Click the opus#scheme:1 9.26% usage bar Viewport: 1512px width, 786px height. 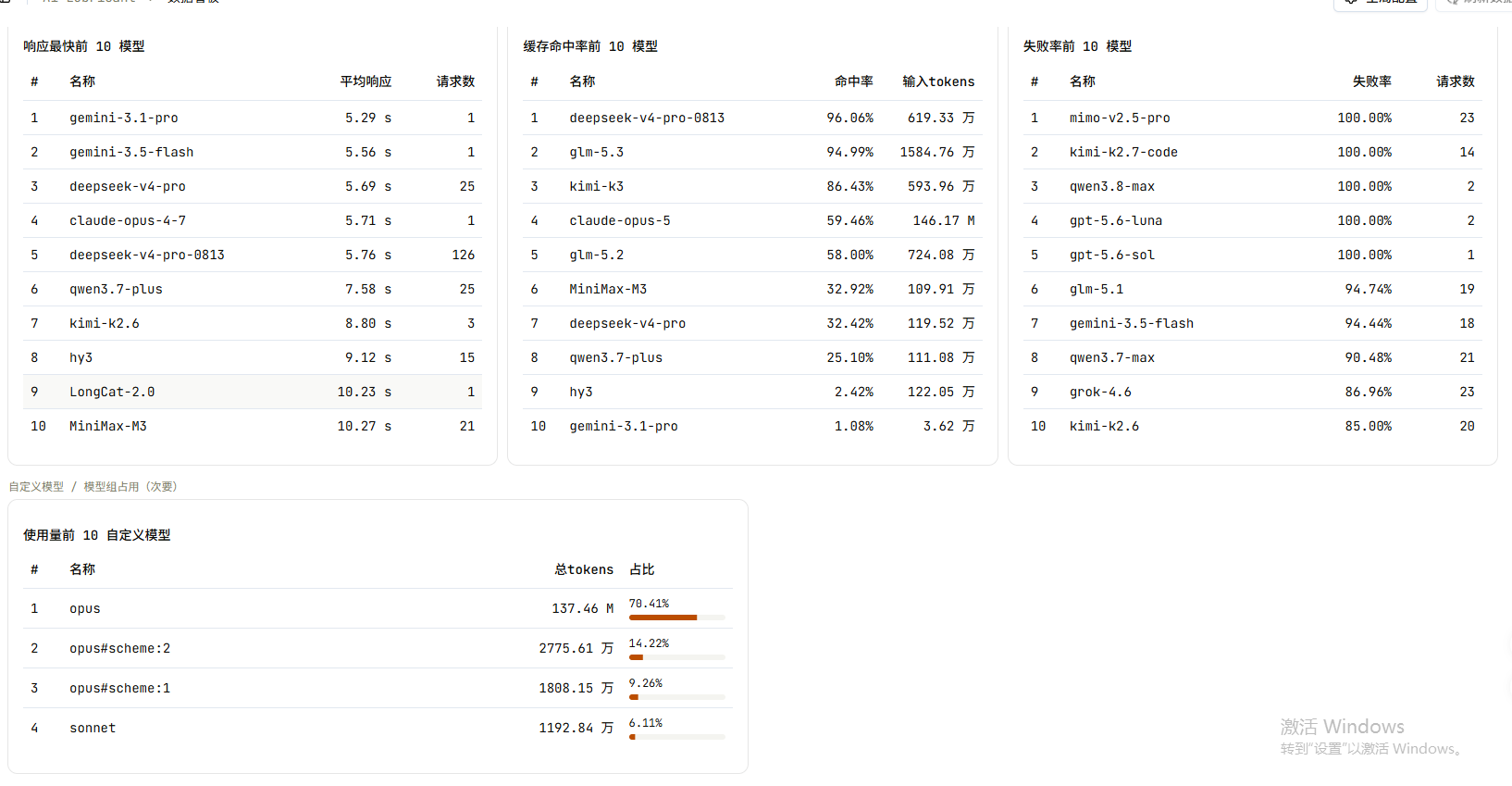677,697
